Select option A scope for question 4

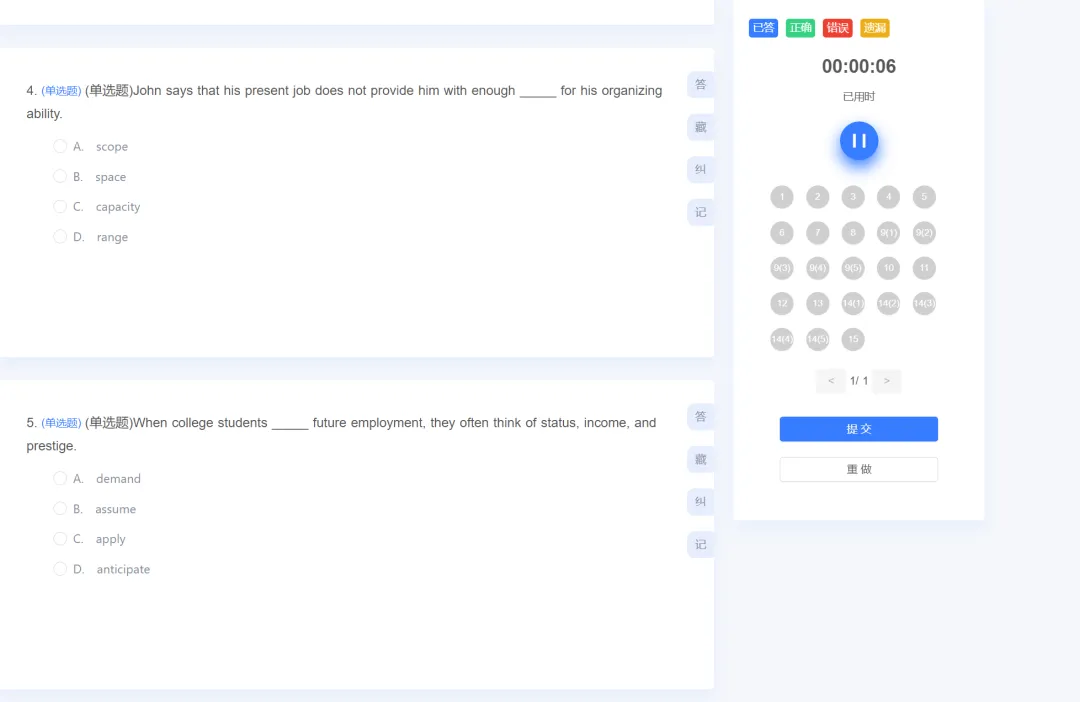click(x=60, y=146)
